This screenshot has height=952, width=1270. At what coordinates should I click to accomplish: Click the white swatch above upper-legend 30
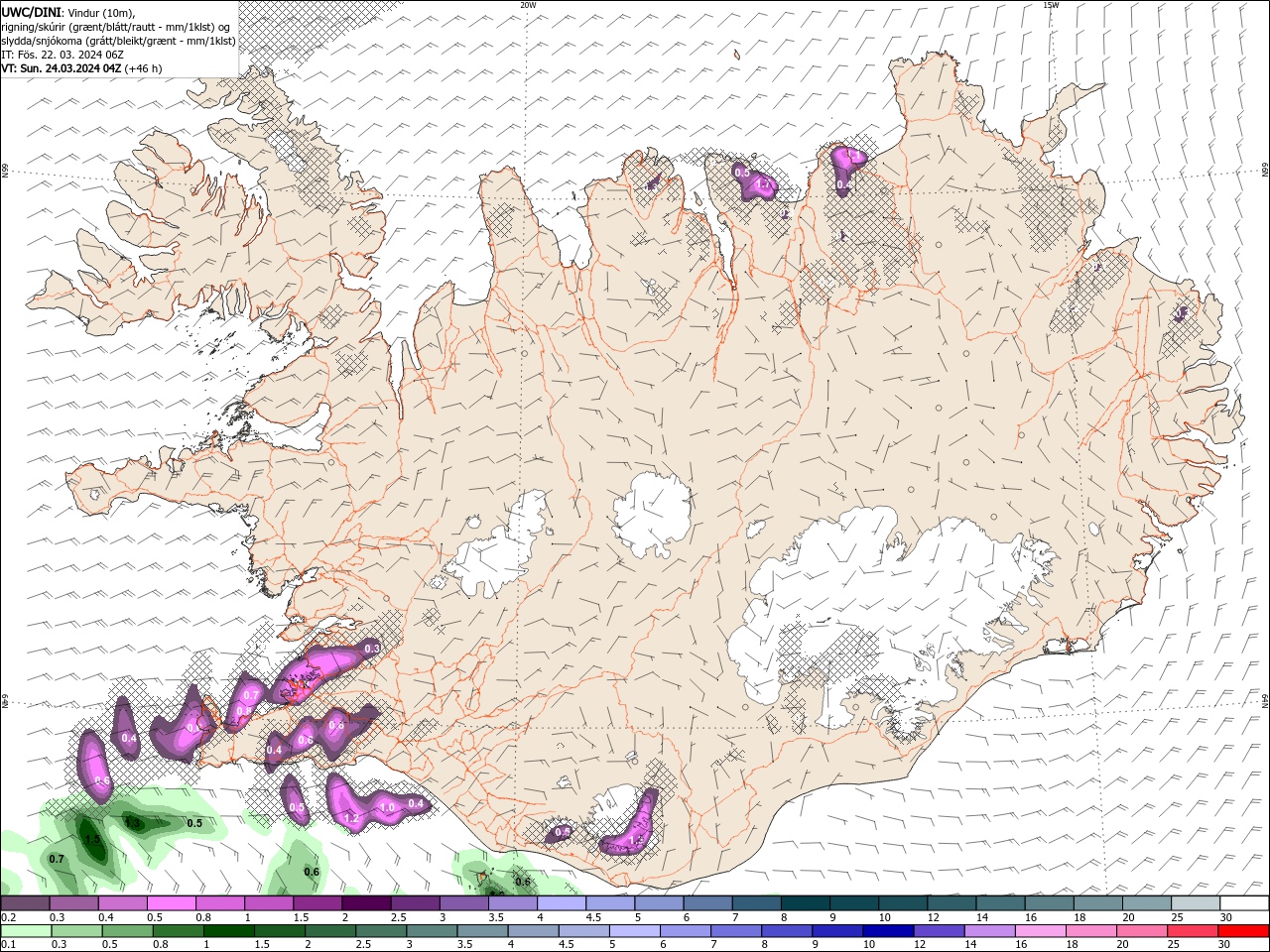[x=1245, y=903]
